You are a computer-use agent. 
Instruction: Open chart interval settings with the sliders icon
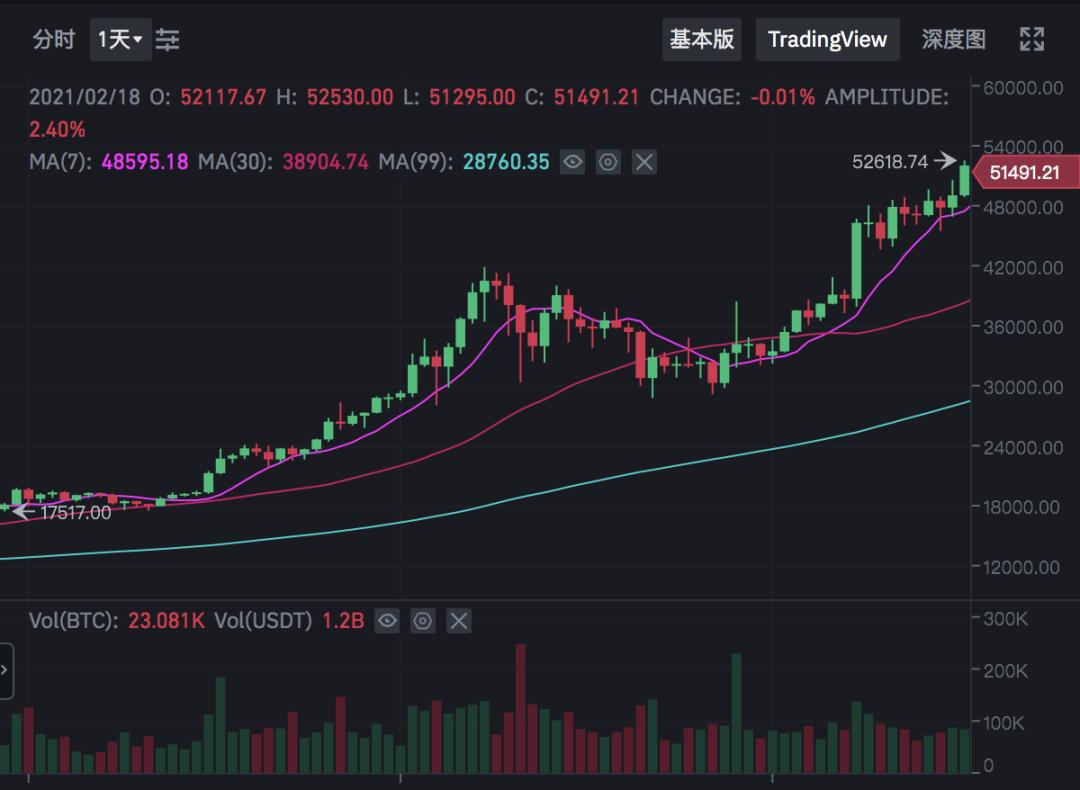[168, 40]
